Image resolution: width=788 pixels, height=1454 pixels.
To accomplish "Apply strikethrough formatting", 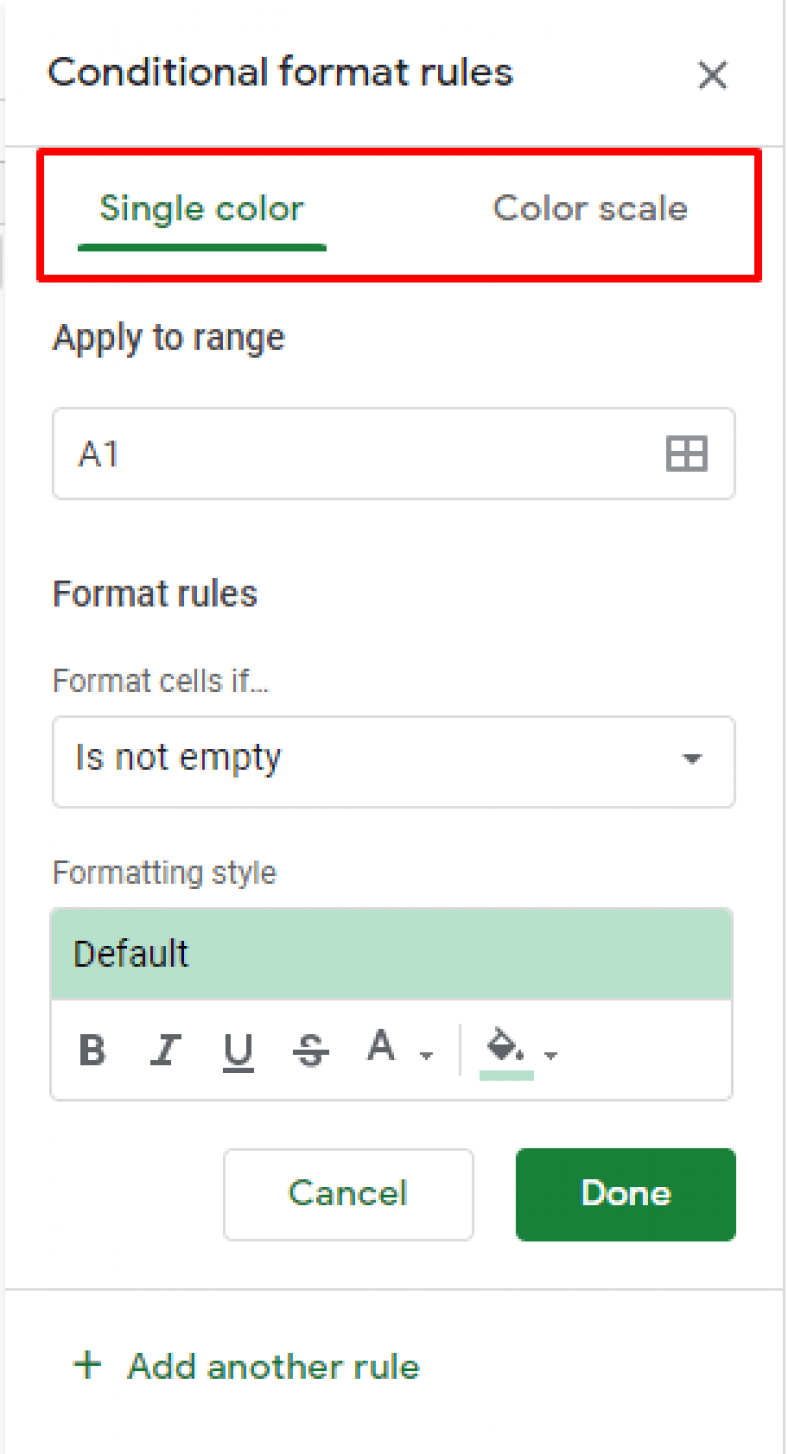I will coord(310,1050).
